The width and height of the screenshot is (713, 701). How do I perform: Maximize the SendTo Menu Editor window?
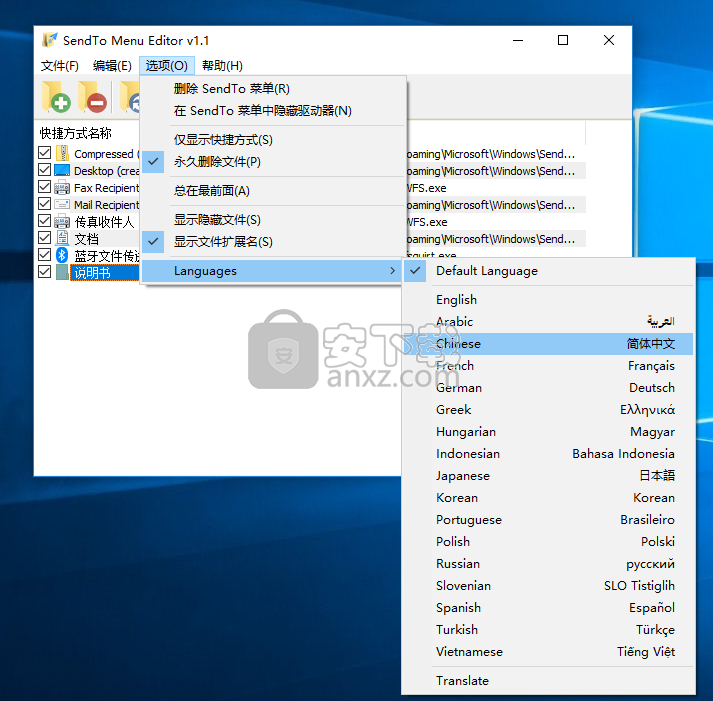[x=563, y=40]
